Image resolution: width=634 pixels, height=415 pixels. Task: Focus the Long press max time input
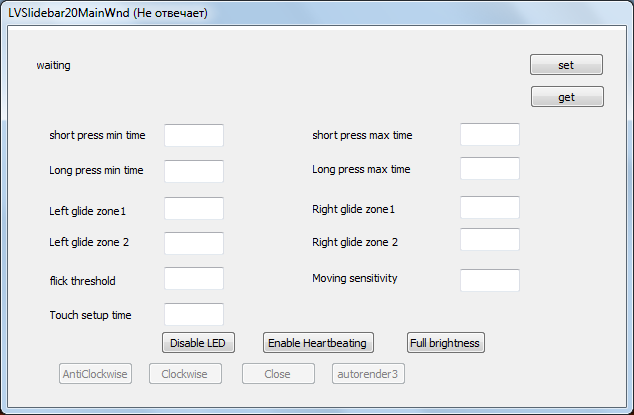click(490, 169)
